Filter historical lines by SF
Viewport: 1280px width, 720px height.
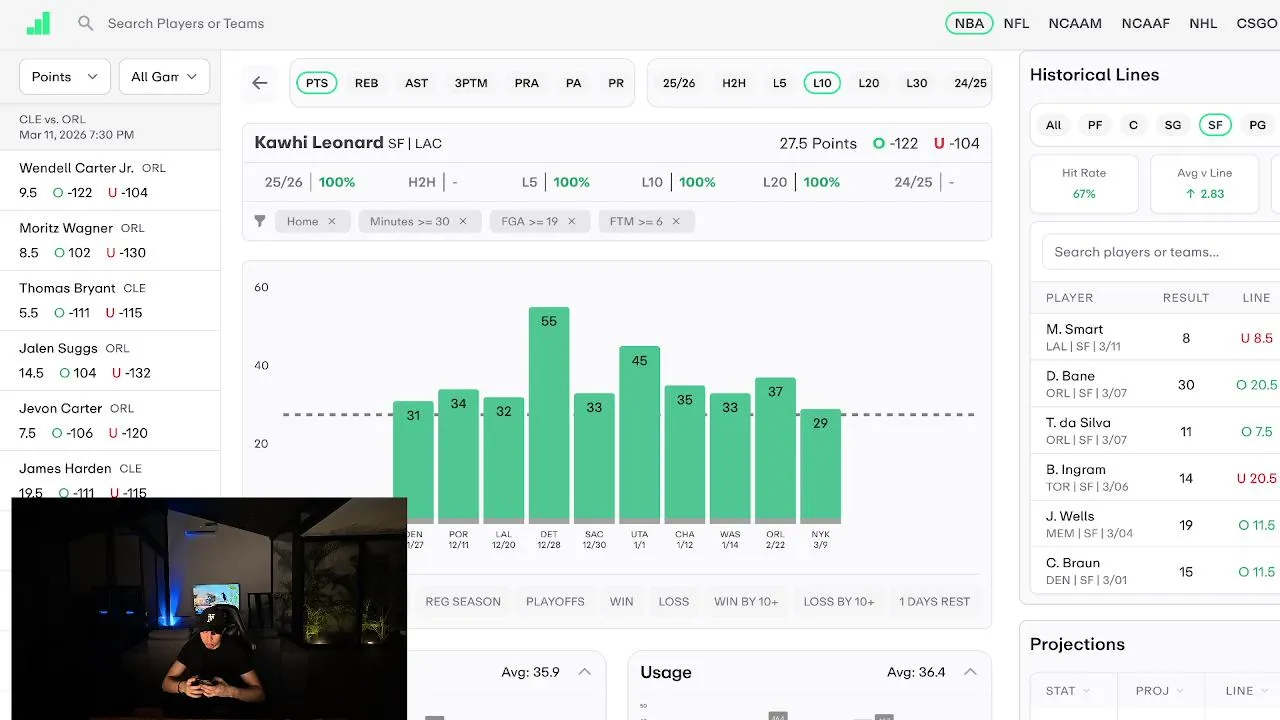(x=1215, y=125)
